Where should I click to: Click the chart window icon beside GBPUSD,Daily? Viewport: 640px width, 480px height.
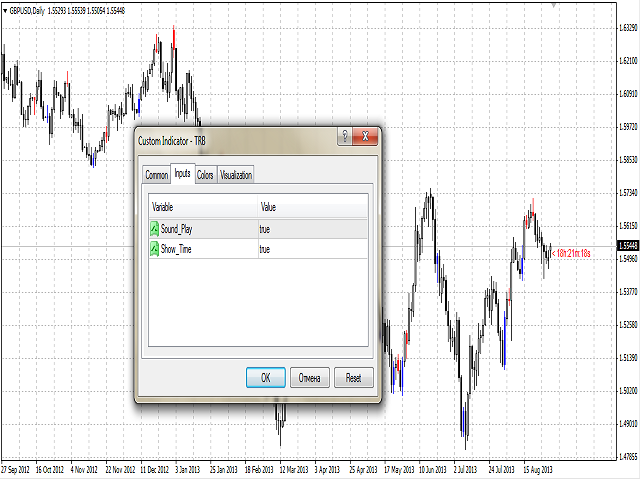pyautogui.click(x=7, y=7)
